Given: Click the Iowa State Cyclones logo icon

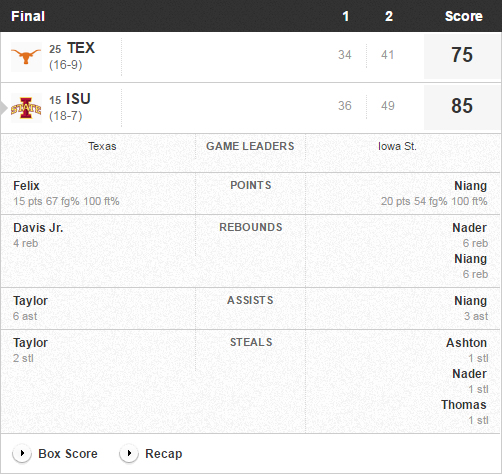Looking at the screenshot, I should click(x=26, y=108).
